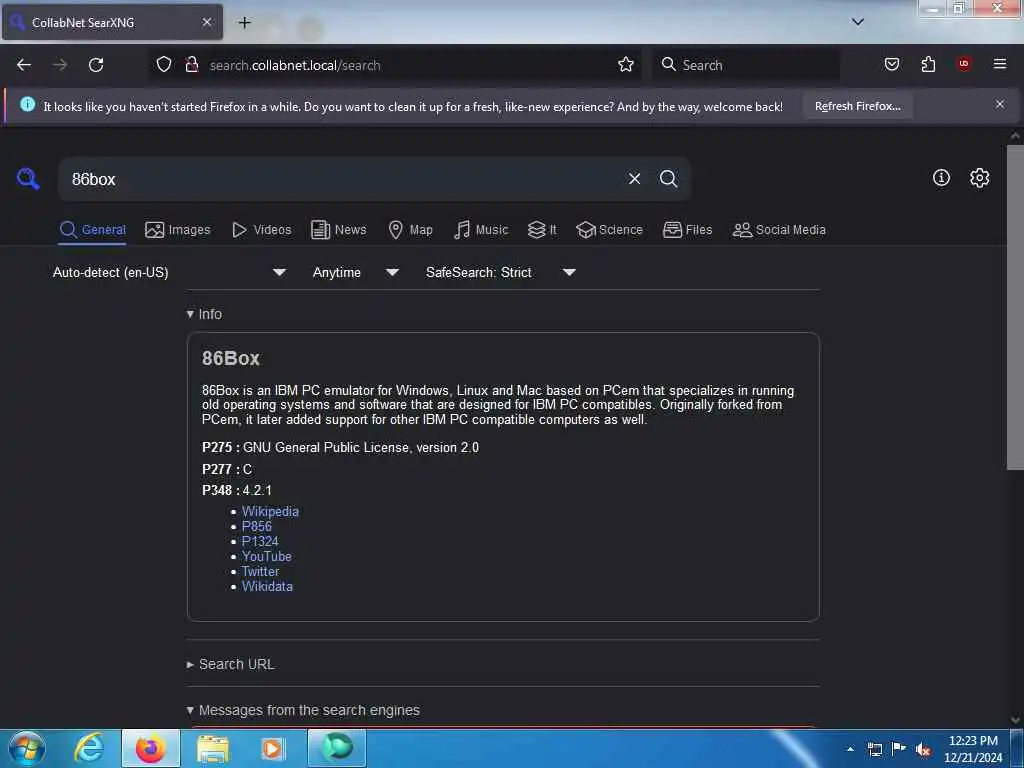Screen dimensions: 1024x768
Task: Open the list all tabs chevron
Action: click(857, 22)
